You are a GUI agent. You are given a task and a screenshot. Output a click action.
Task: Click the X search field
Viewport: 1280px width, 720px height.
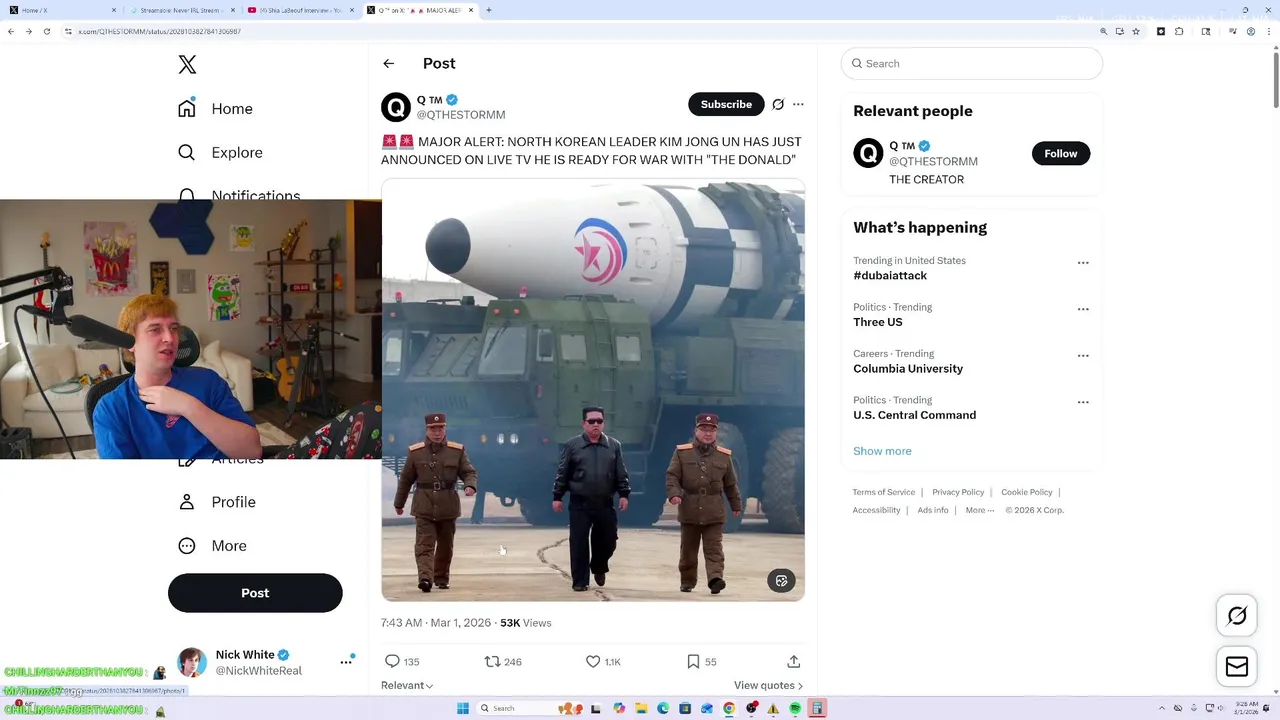[972, 63]
